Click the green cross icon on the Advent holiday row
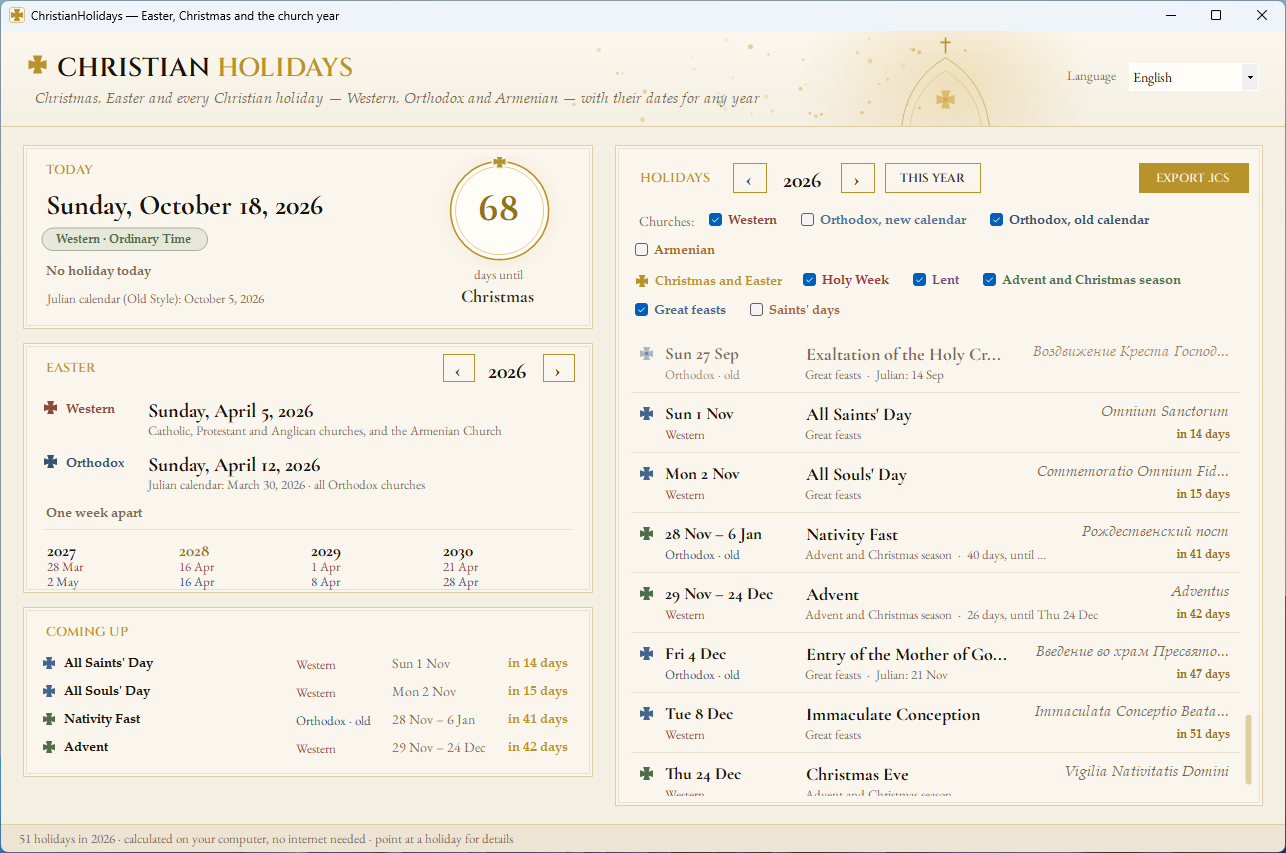 pyautogui.click(x=647, y=593)
